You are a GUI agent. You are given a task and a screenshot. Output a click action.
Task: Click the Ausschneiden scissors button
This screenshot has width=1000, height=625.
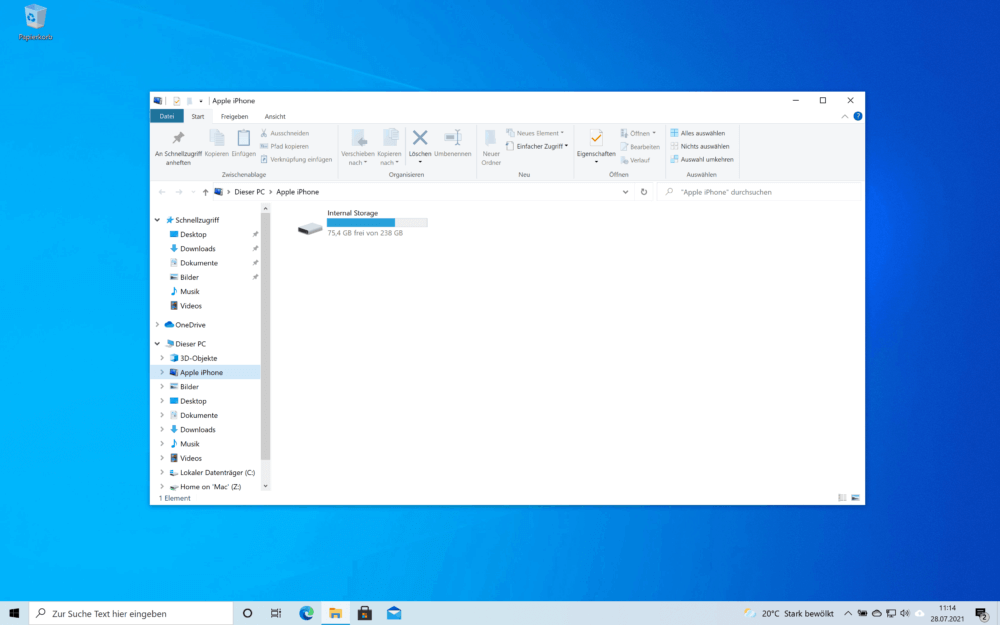[x=284, y=133]
